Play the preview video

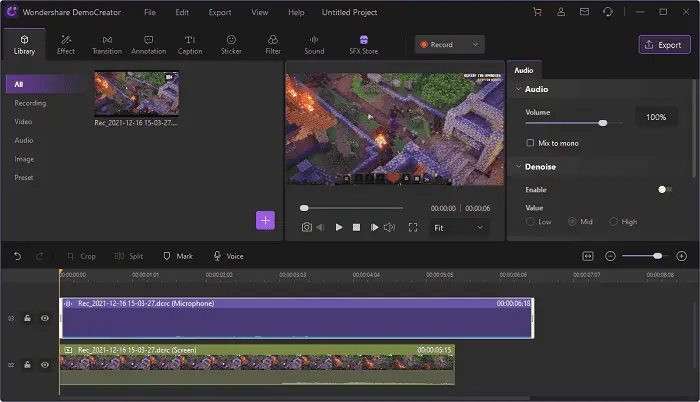pos(339,227)
